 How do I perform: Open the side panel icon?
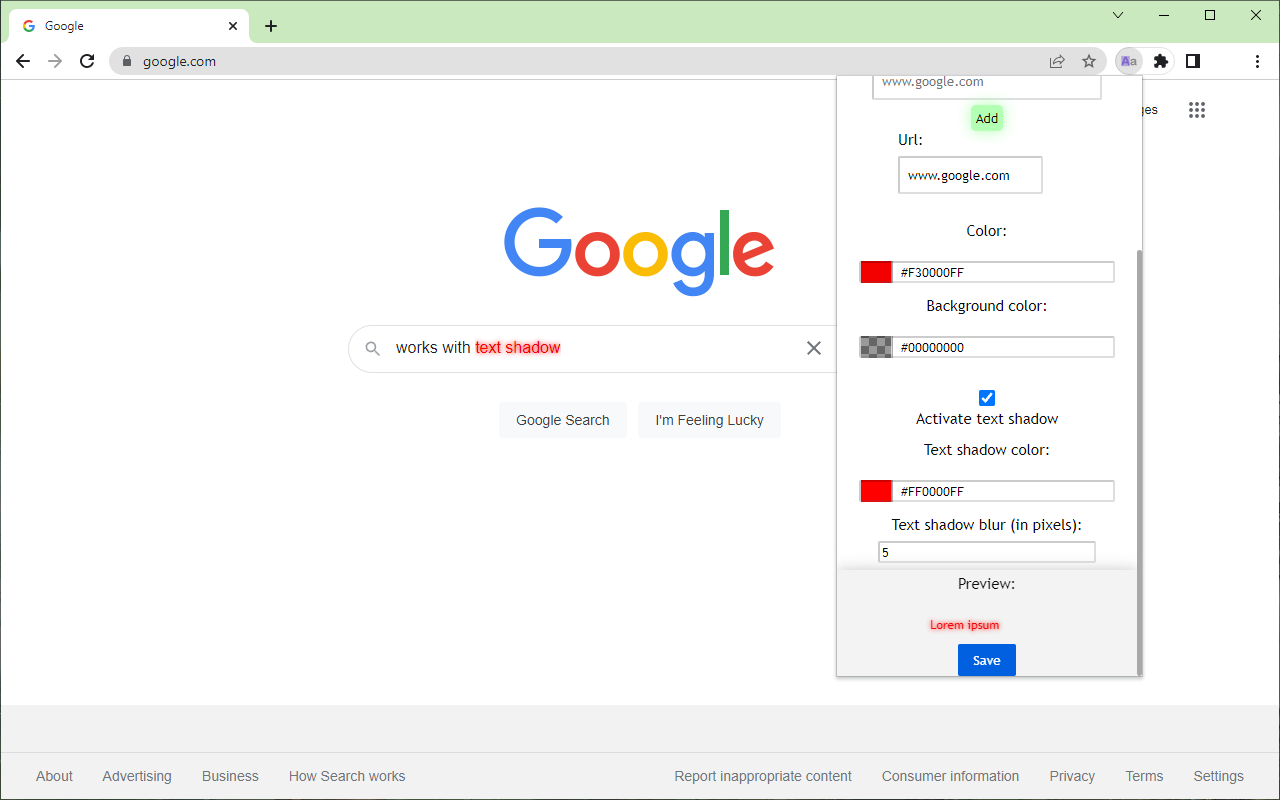[x=1192, y=61]
